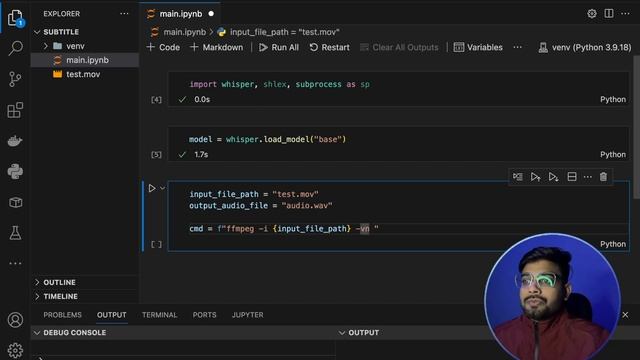Open the Variables viewer
Viewport: 640px width, 360px height.
(x=478, y=47)
